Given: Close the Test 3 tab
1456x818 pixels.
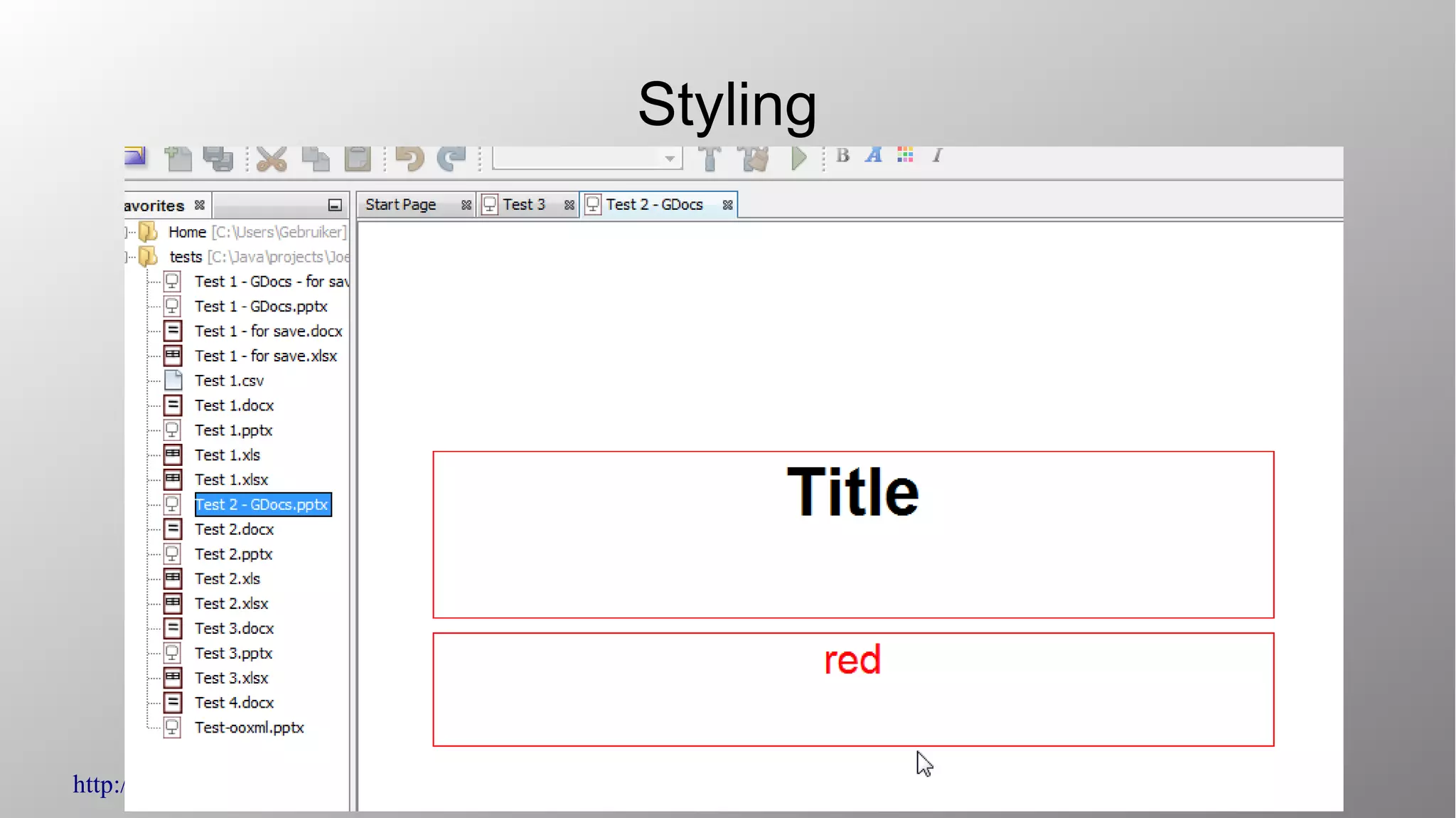Looking at the screenshot, I should click(569, 205).
